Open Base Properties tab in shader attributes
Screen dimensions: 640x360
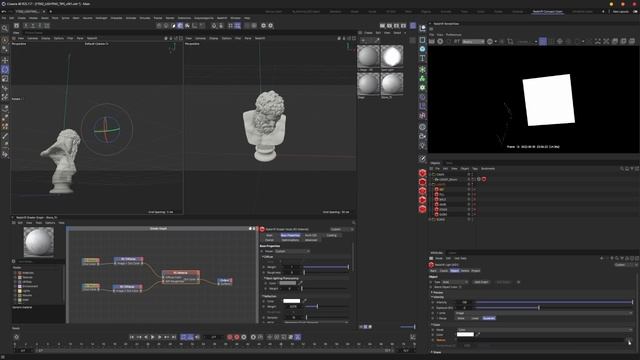tap(290, 235)
